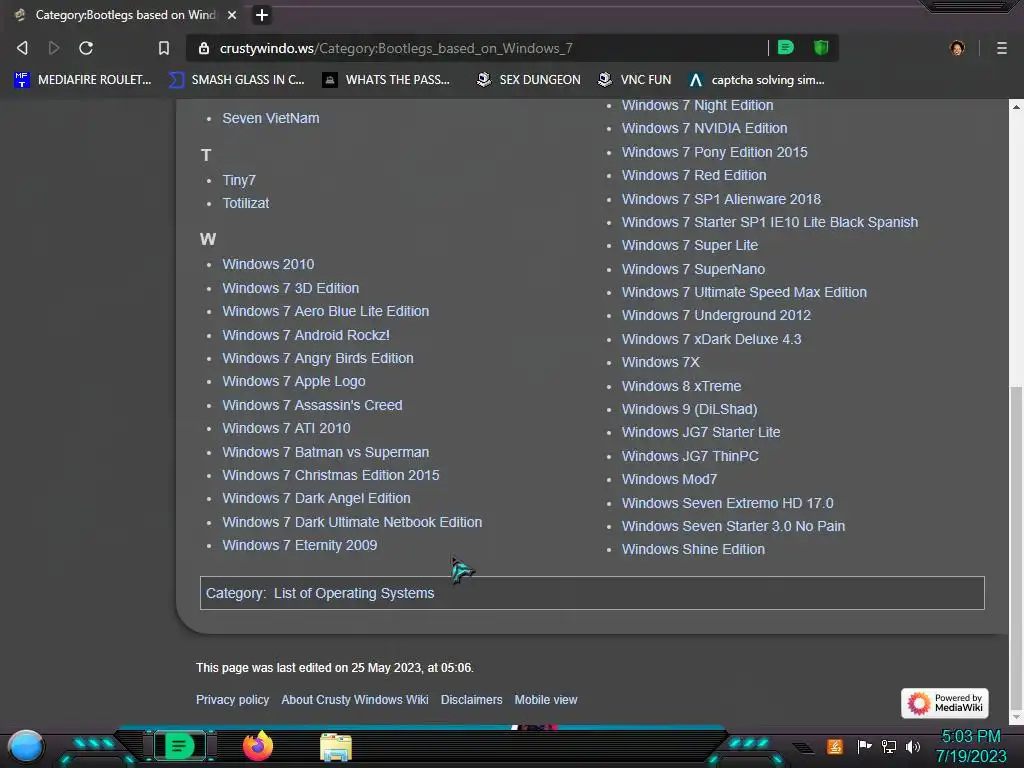Open File Explorer from the taskbar

coord(336,747)
